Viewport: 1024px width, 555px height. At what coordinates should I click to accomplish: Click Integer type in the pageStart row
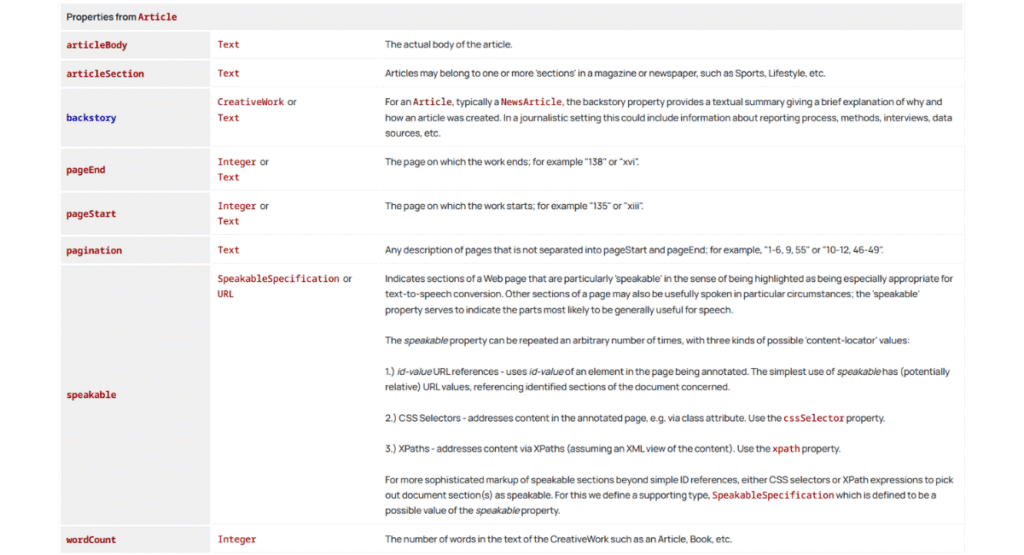[x=237, y=206]
